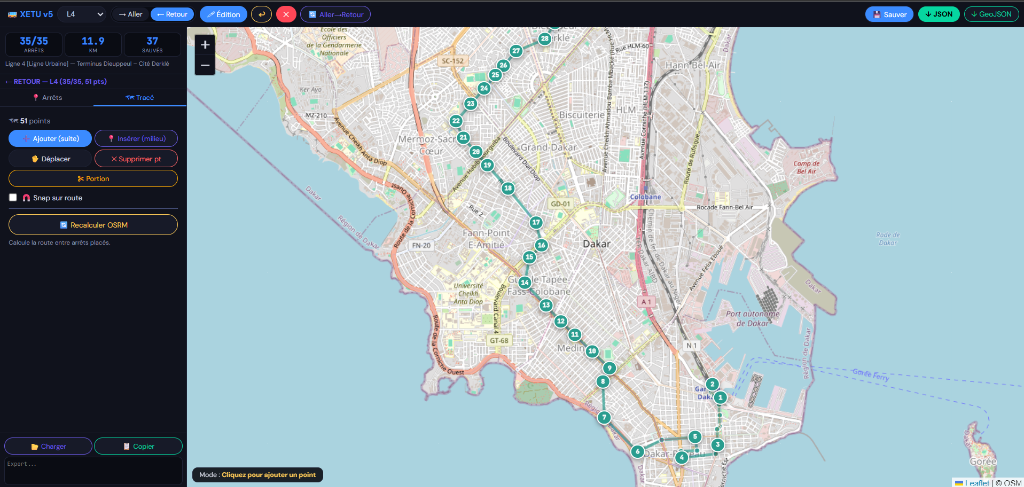Screen dimensions: 1024x487
Task: Click the 35/35 arrêts counter
Action: pos(34,44)
